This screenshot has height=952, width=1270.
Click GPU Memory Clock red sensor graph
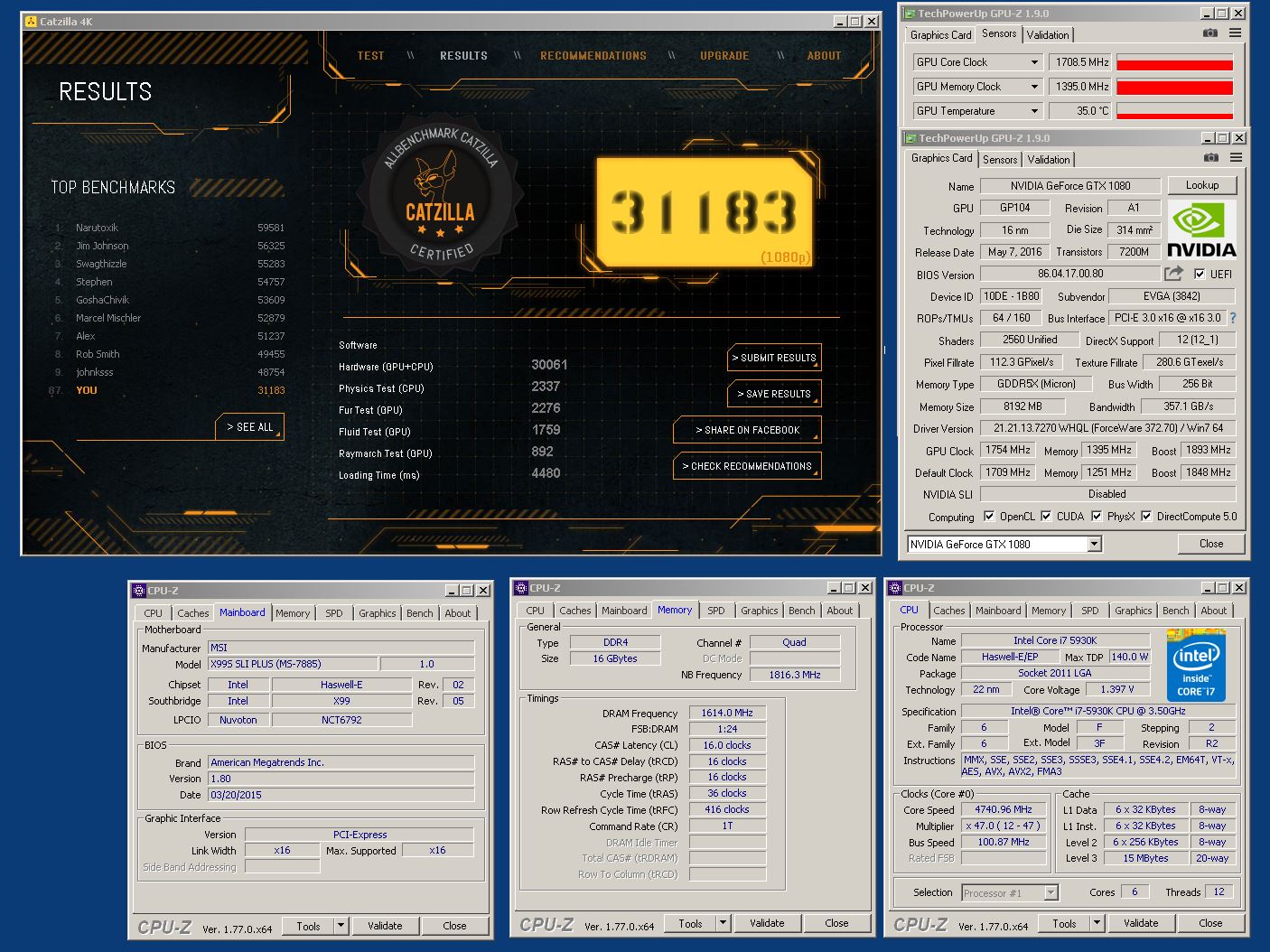(1174, 87)
